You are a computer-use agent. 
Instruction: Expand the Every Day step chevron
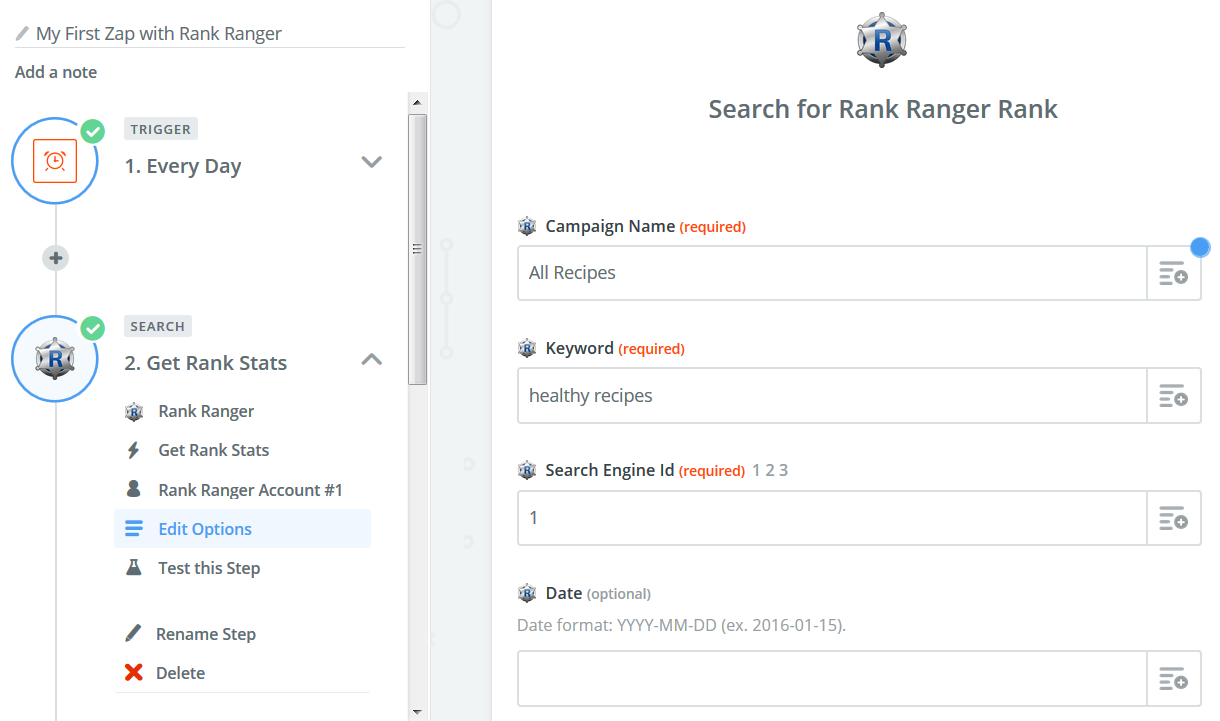tap(372, 162)
